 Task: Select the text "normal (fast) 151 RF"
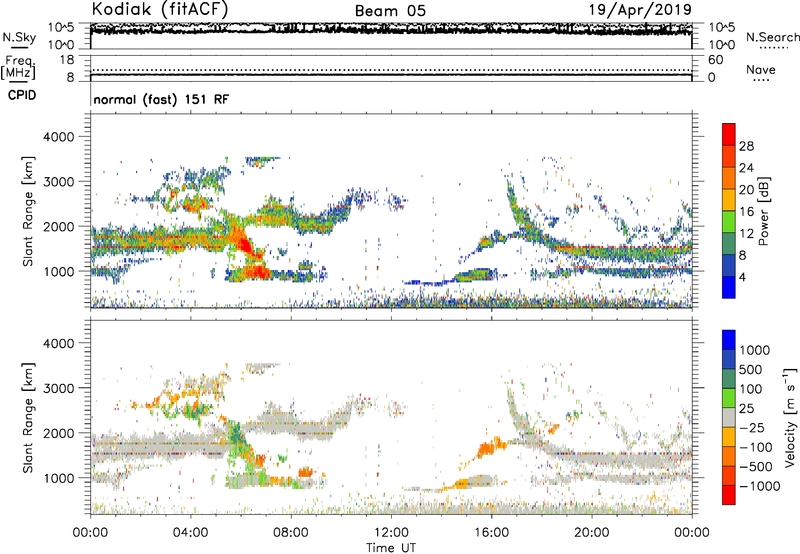(x=161, y=99)
